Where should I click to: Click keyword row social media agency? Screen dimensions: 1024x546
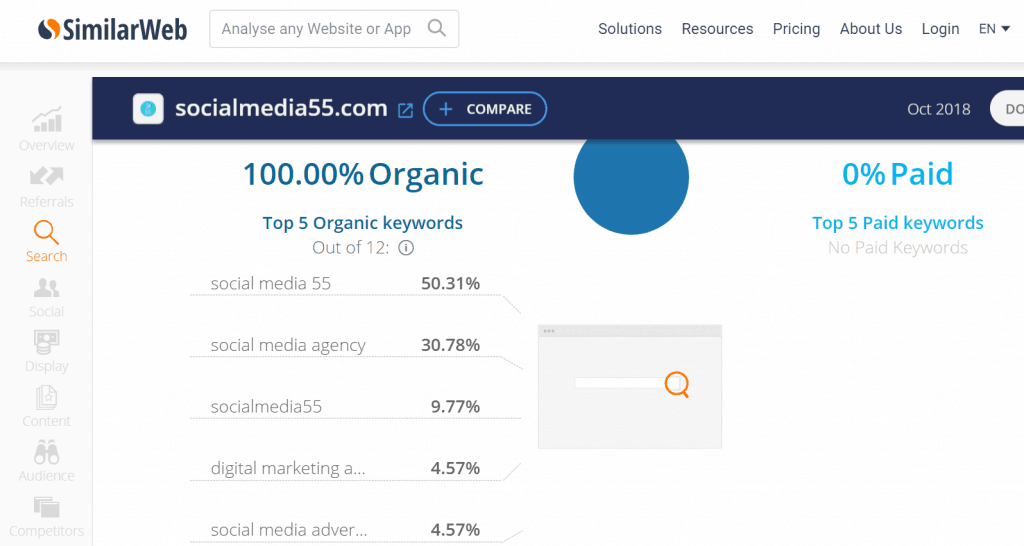click(345, 345)
